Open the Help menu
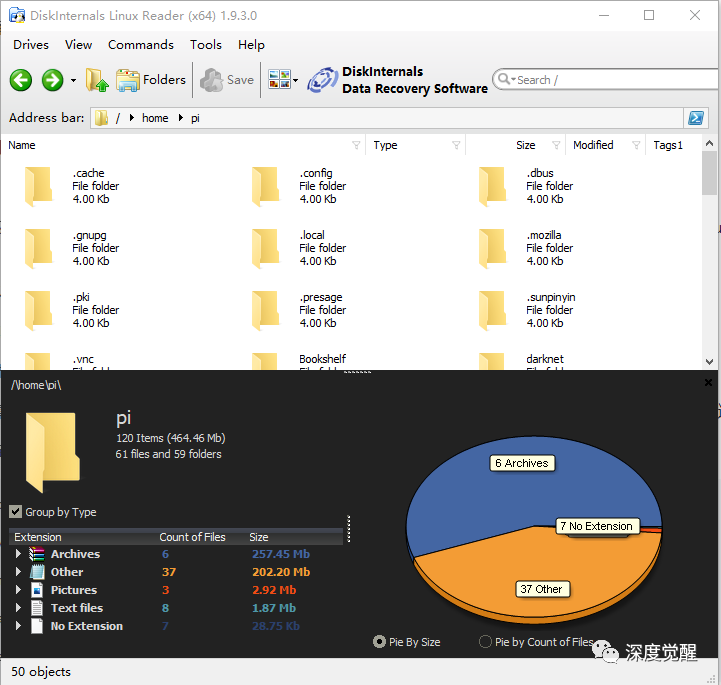 coord(251,45)
